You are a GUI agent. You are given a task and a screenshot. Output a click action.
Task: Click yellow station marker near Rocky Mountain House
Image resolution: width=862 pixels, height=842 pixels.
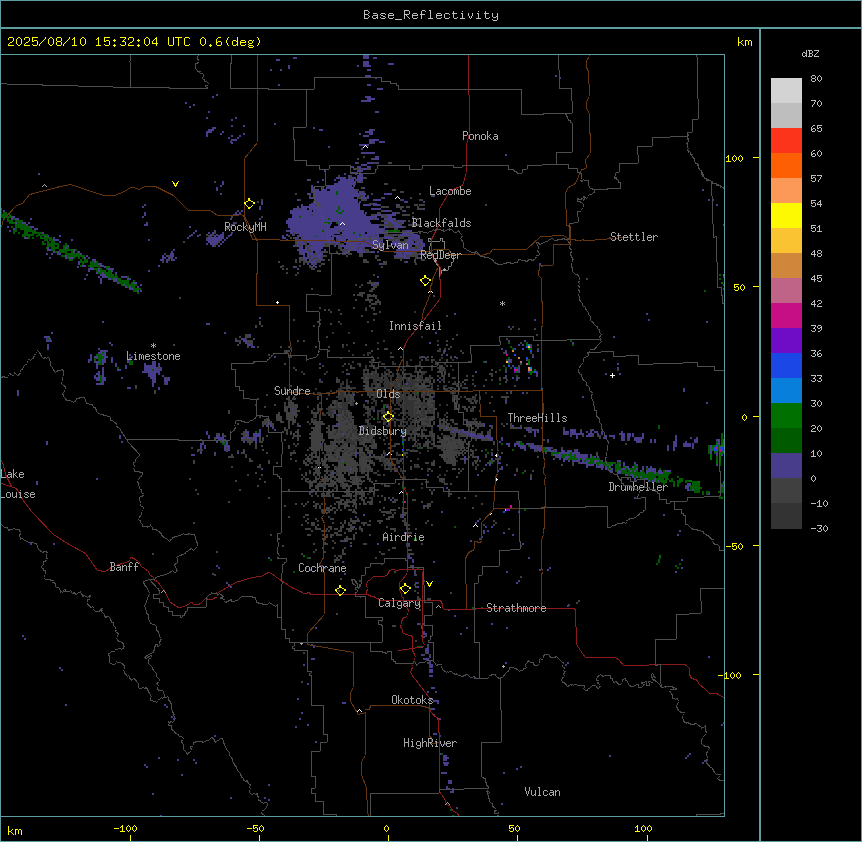coord(249,204)
